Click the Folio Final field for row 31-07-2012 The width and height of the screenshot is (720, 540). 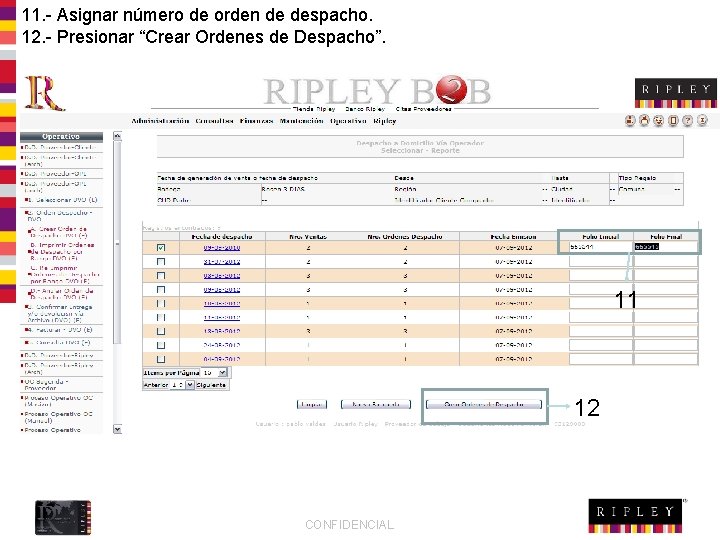665,262
